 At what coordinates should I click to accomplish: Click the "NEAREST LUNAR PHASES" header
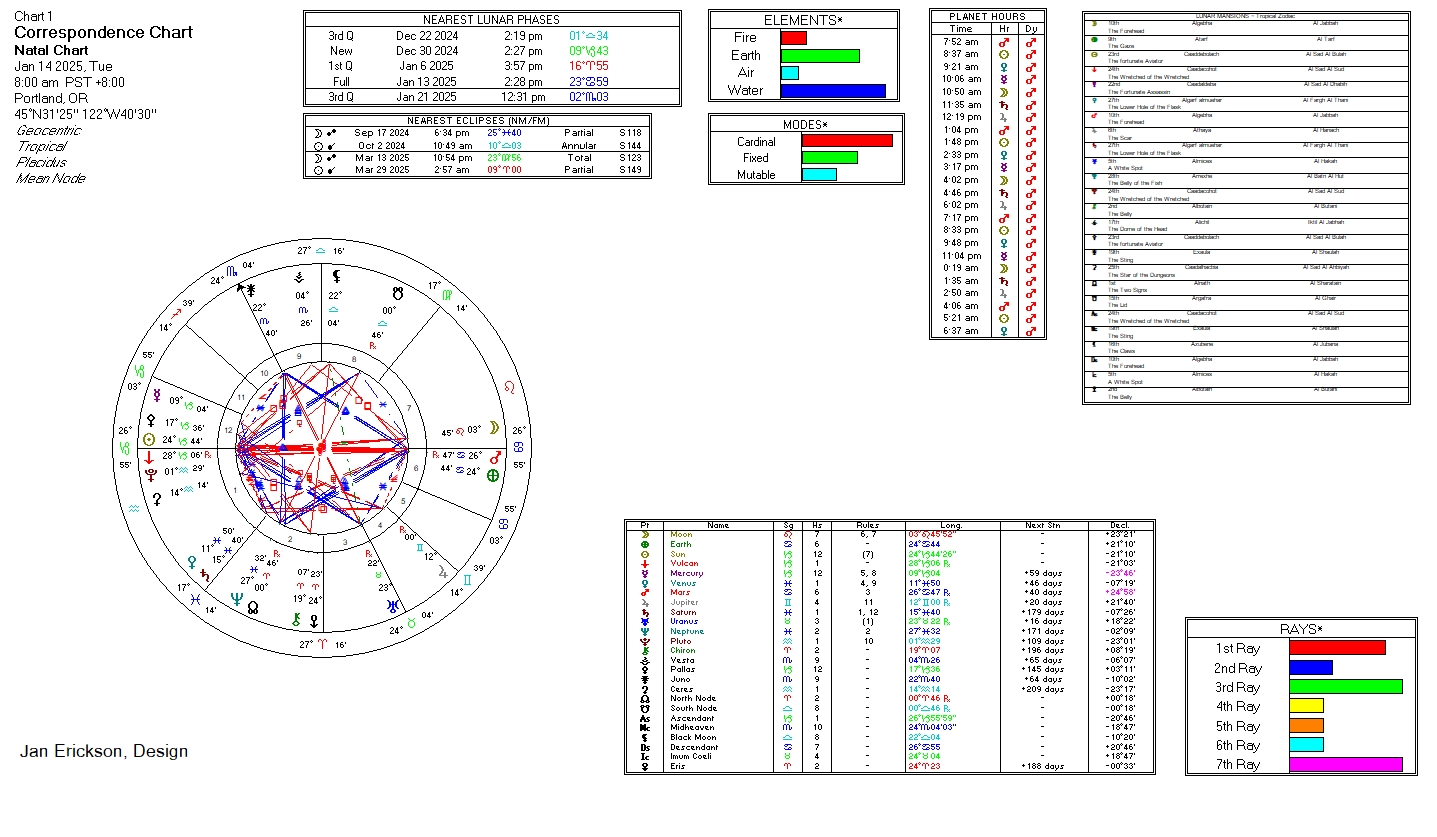tap(492, 20)
